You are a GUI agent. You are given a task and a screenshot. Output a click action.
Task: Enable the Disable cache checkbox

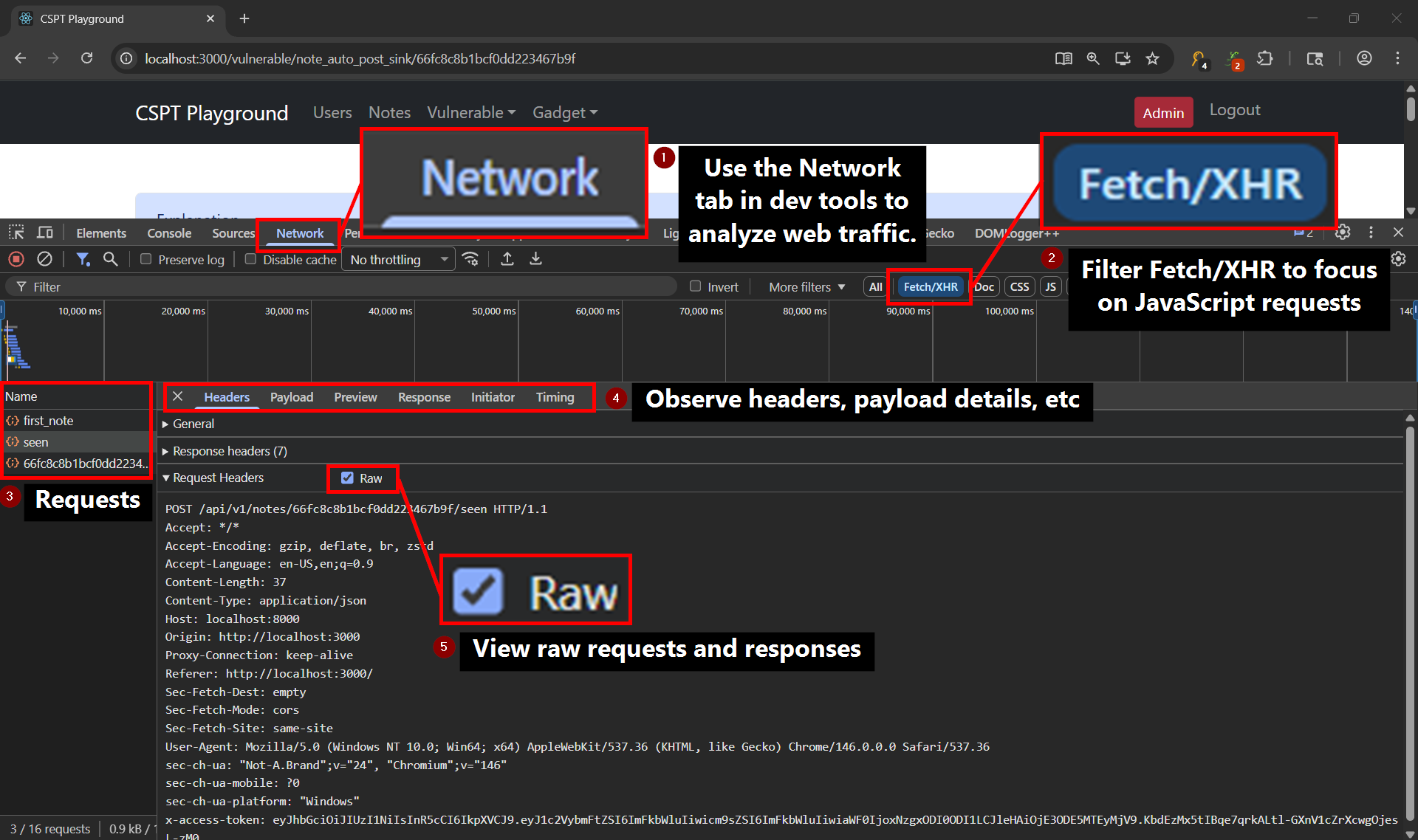(x=250, y=259)
